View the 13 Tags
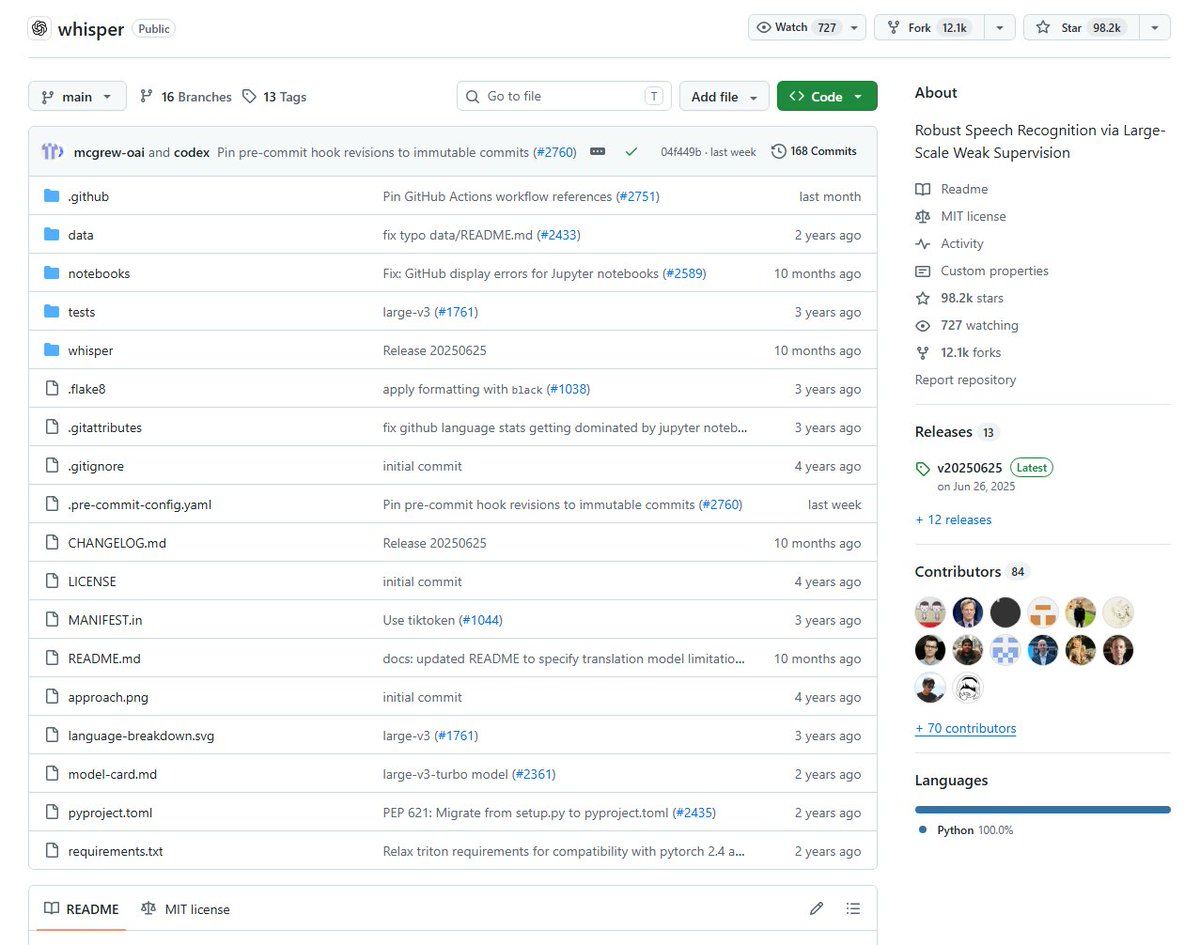 (x=274, y=97)
